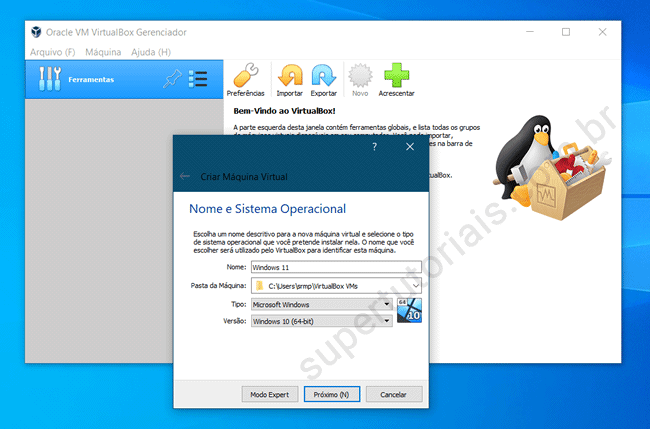Open the Ajuda menu
650x429 pixels.
pyautogui.click(x=151, y=51)
